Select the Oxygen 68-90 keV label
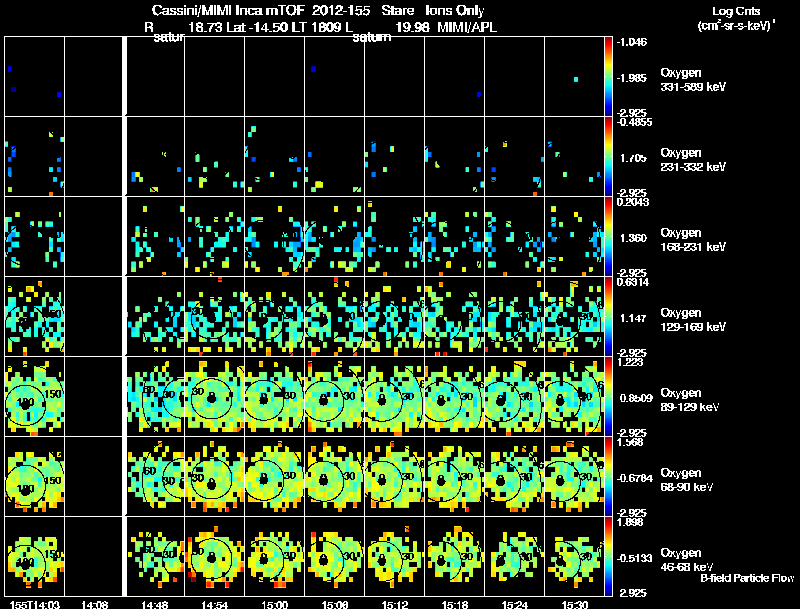Image resolution: width=800 pixels, height=609 pixels. tap(687, 480)
